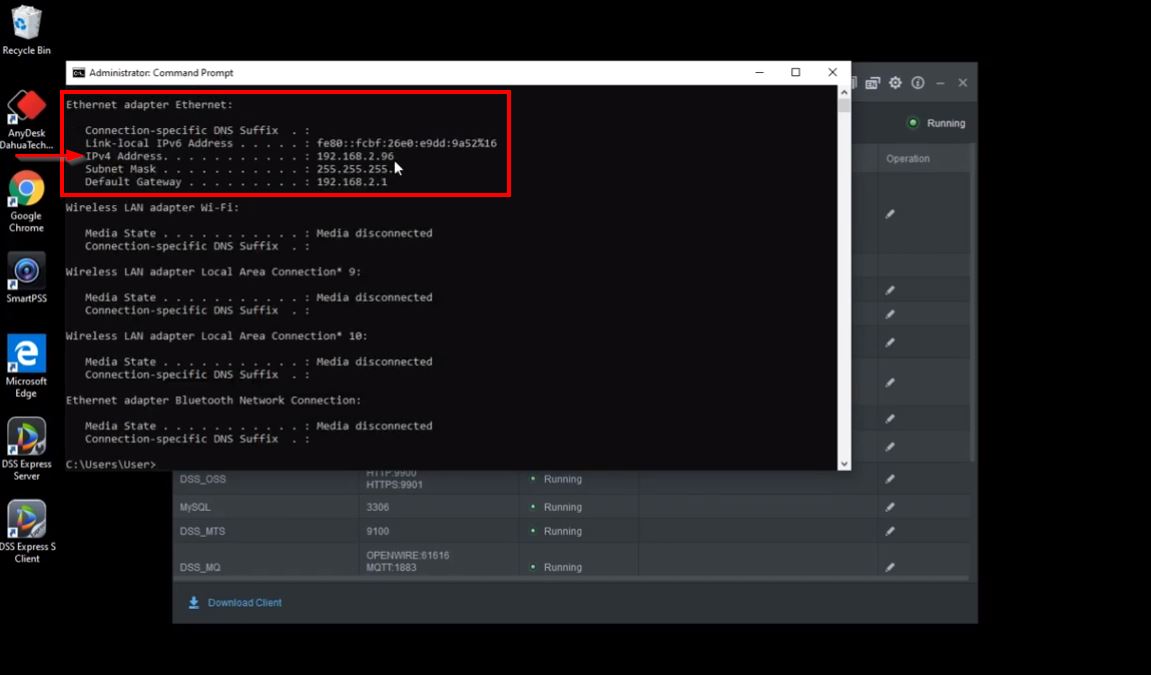Edit the DSS_OSS service with pencil icon

click(x=890, y=479)
